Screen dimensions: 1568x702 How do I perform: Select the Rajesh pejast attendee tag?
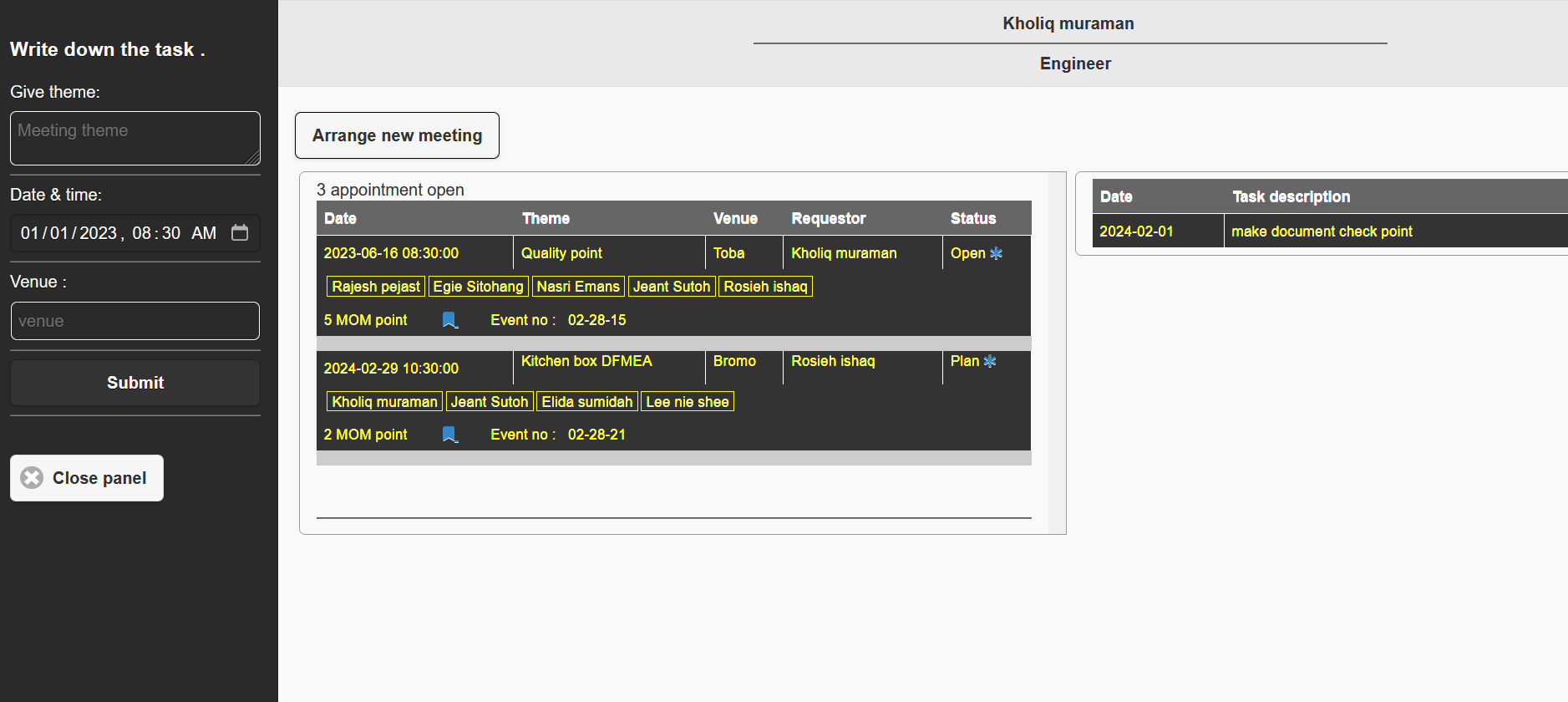click(376, 287)
